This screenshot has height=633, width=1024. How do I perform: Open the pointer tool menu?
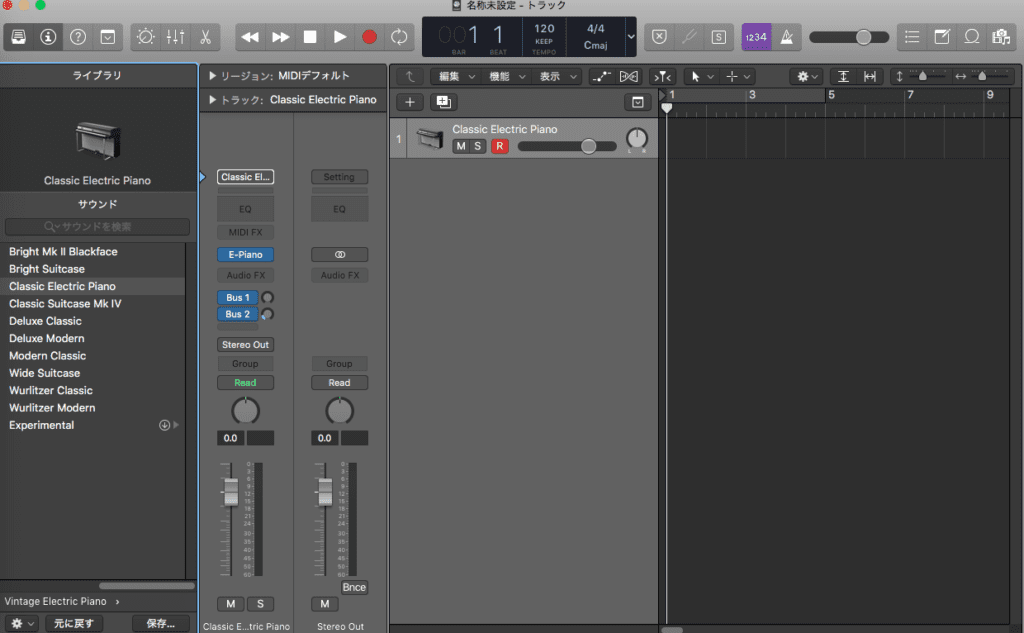[701, 76]
